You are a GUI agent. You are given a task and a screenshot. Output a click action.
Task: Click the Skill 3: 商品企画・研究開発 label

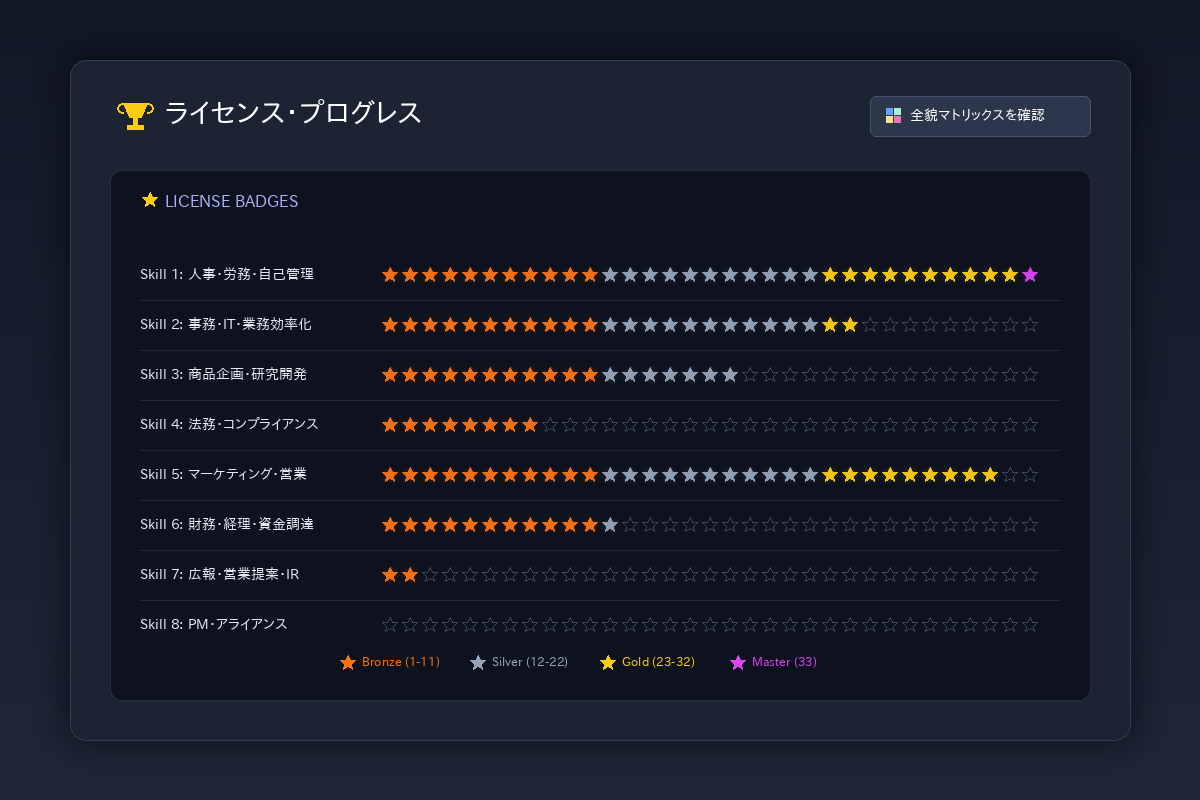223,374
